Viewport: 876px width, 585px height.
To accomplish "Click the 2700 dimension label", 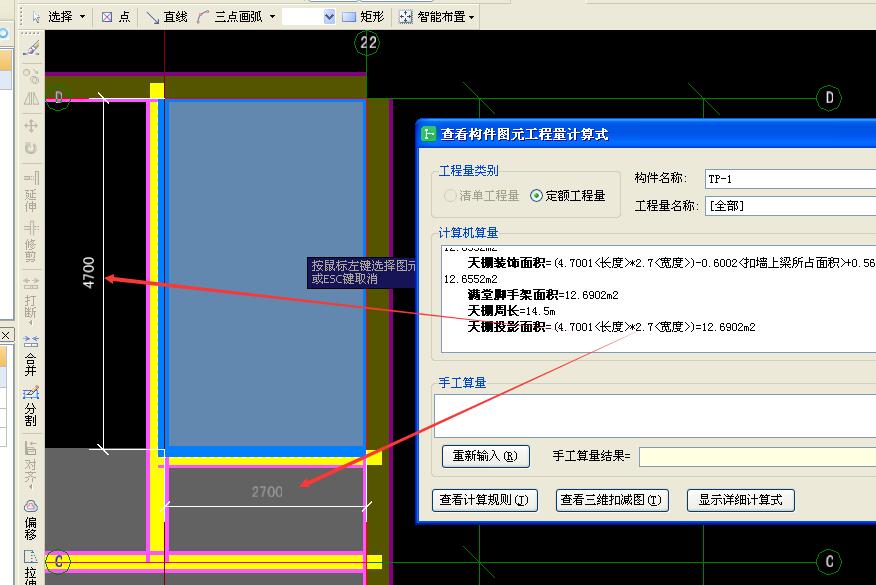I will click(267, 492).
